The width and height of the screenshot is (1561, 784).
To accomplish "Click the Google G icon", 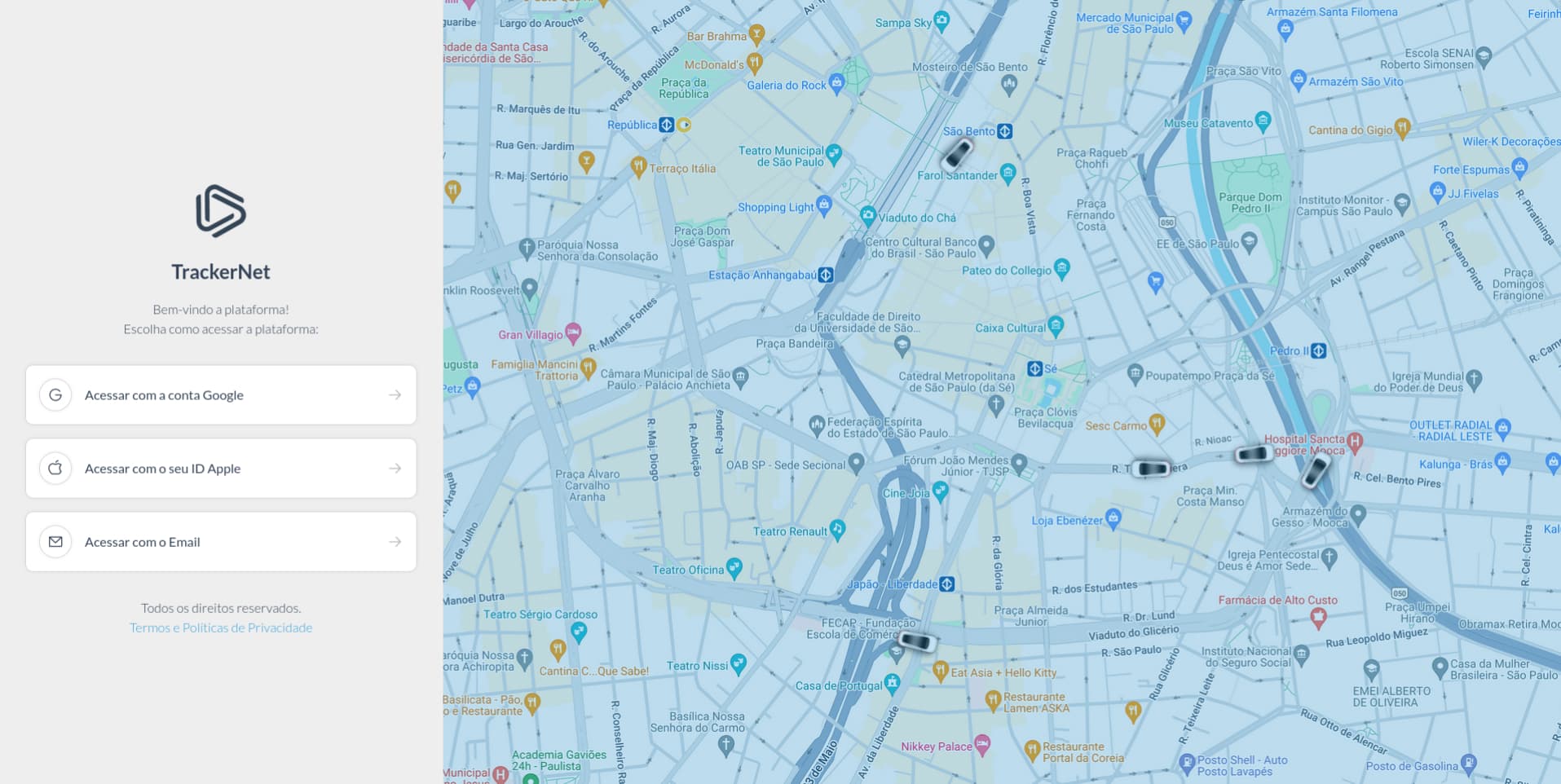I will pyautogui.click(x=55, y=395).
